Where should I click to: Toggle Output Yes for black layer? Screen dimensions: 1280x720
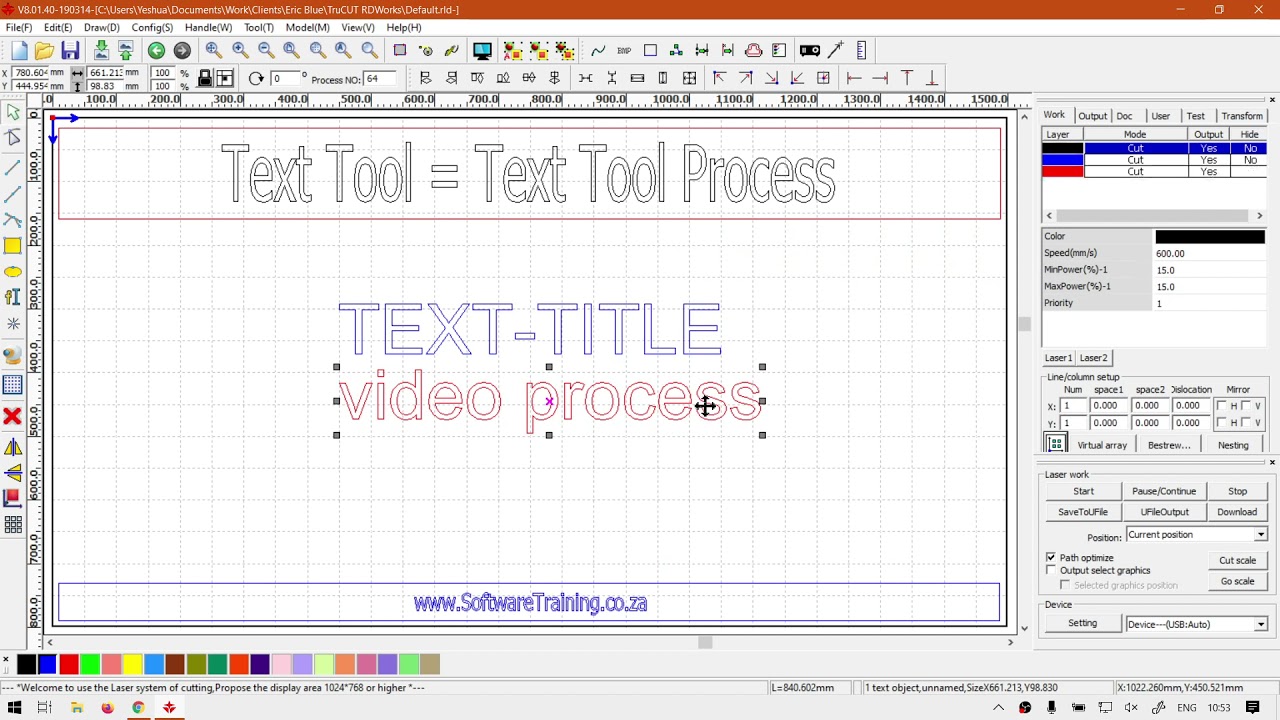click(x=1209, y=148)
